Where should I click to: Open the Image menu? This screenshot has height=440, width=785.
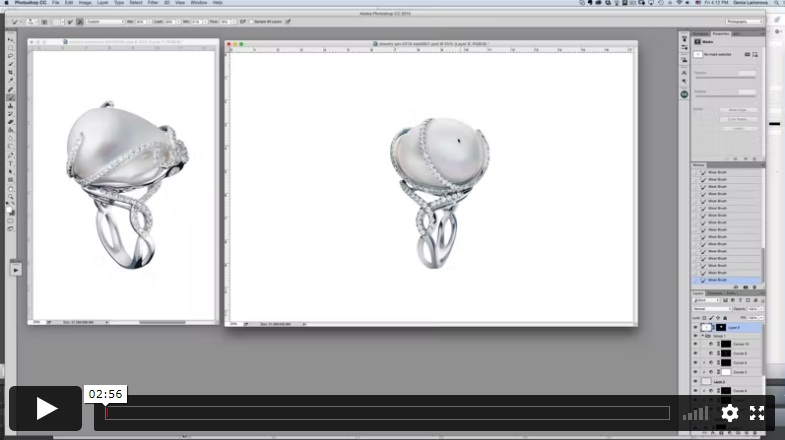[x=85, y=3]
